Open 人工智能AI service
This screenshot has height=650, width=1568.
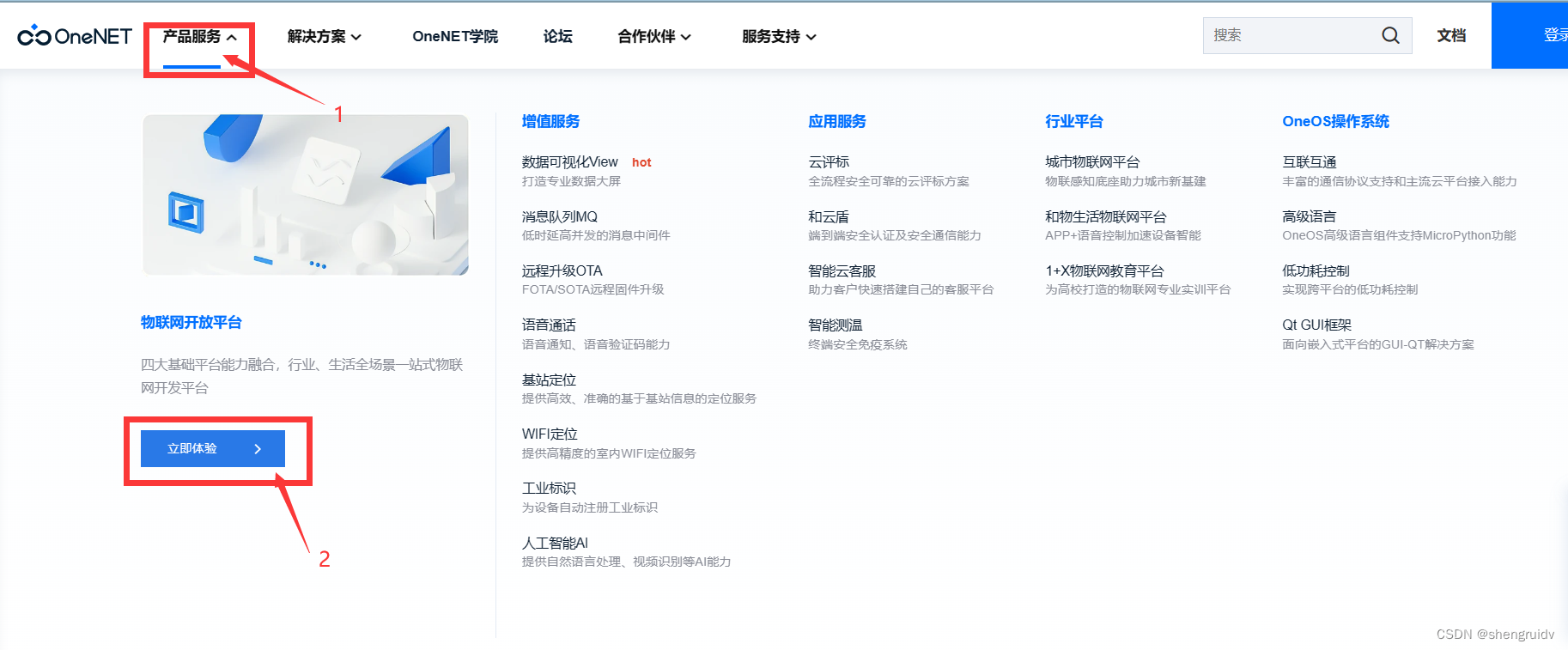555,543
